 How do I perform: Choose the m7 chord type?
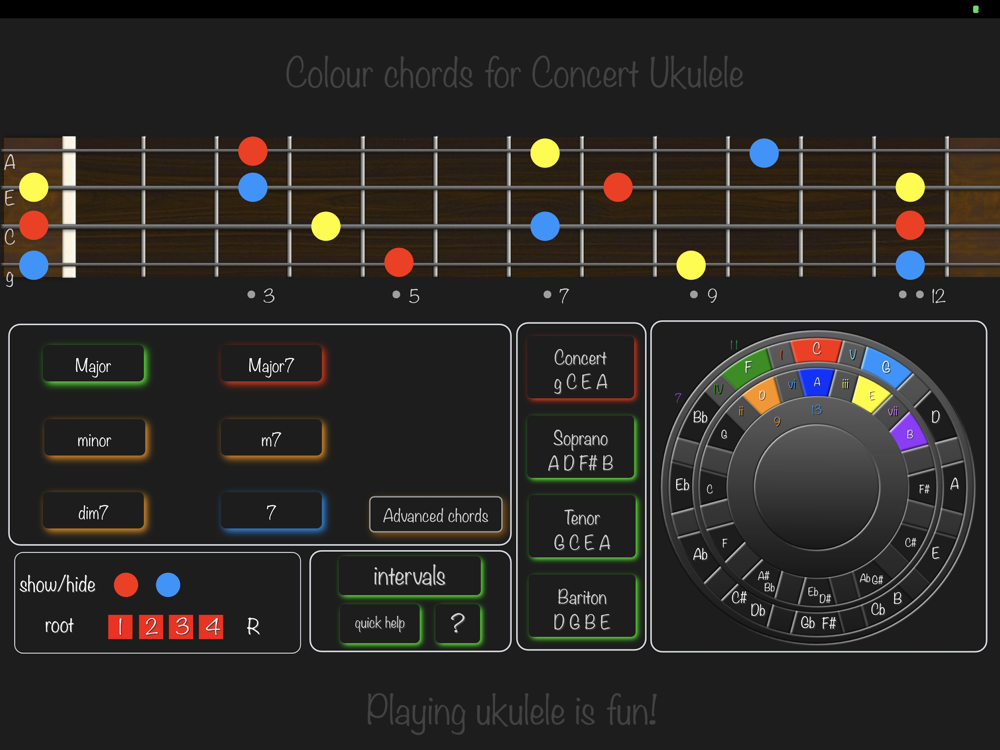coord(272,439)
